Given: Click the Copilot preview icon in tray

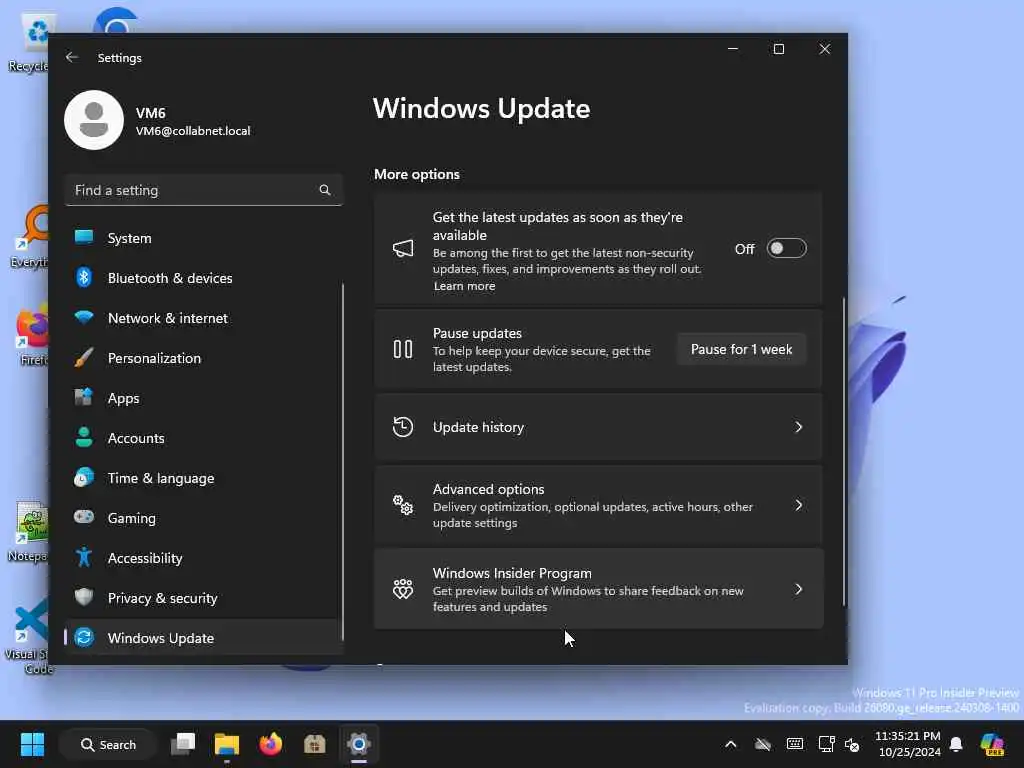Looking at the screenshot, I should (992, 744).
